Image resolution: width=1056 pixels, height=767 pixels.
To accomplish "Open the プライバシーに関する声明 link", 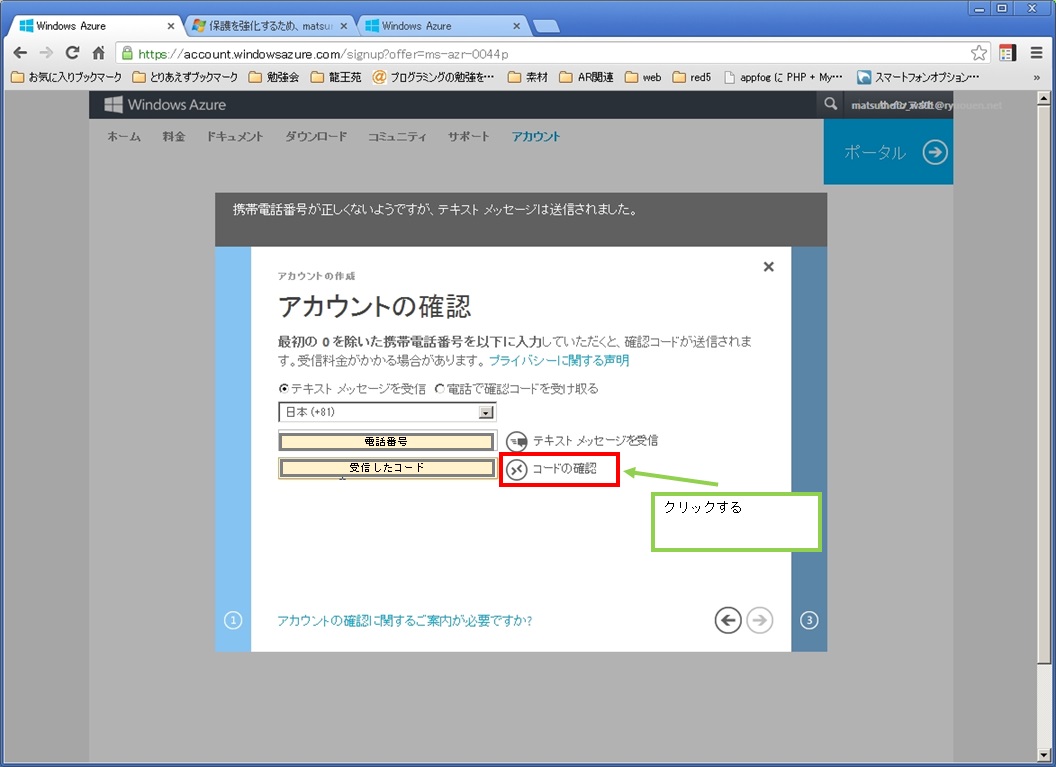I will 559,360.
